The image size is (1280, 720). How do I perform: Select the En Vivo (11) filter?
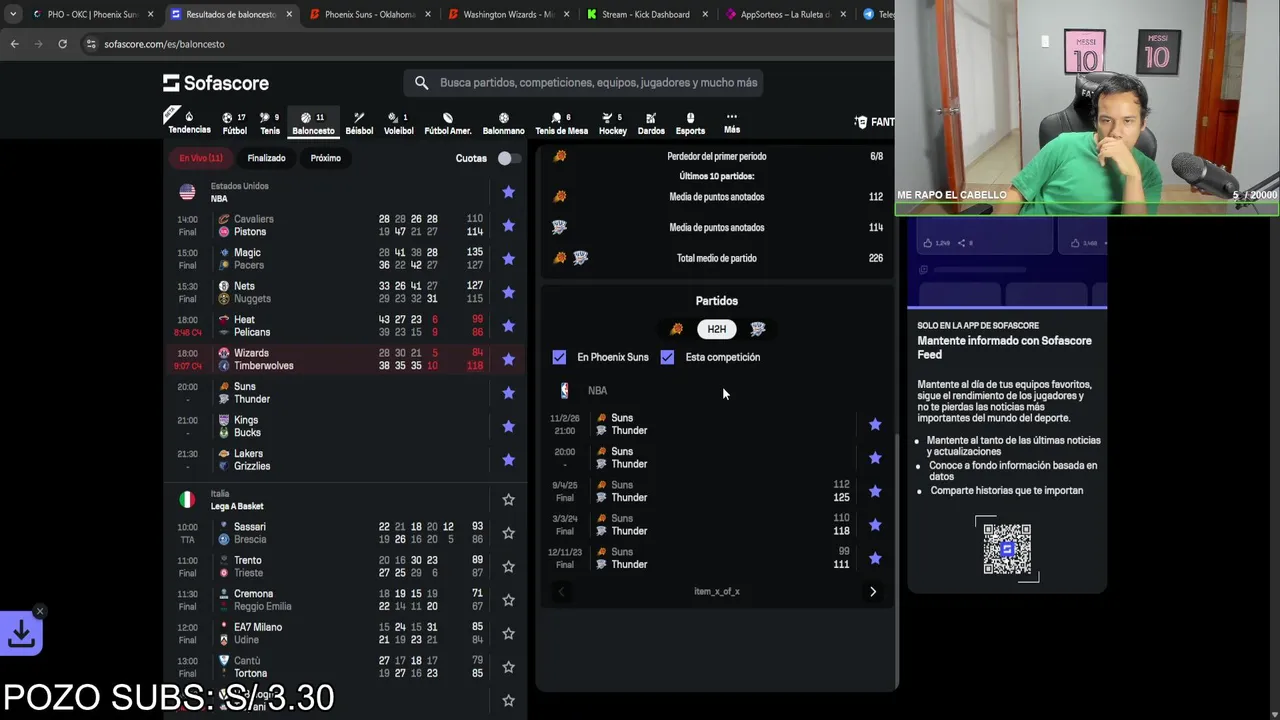coord(201,158)
